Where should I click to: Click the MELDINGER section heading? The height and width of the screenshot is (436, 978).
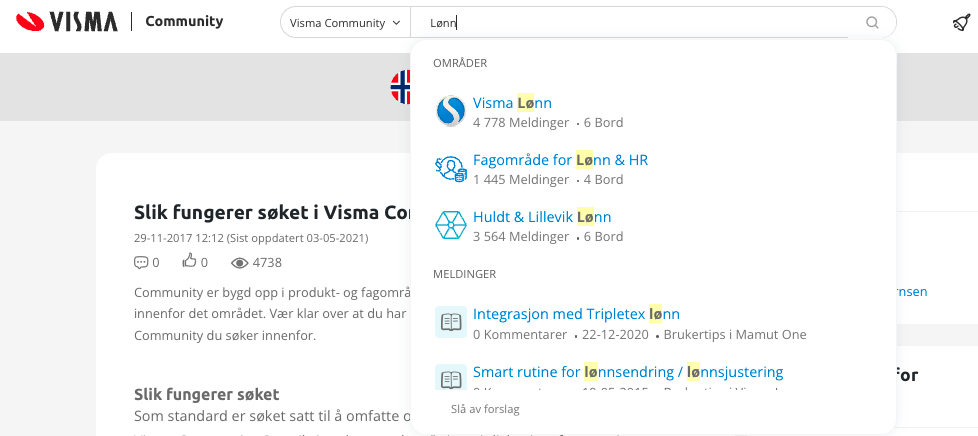click(465, 274)
